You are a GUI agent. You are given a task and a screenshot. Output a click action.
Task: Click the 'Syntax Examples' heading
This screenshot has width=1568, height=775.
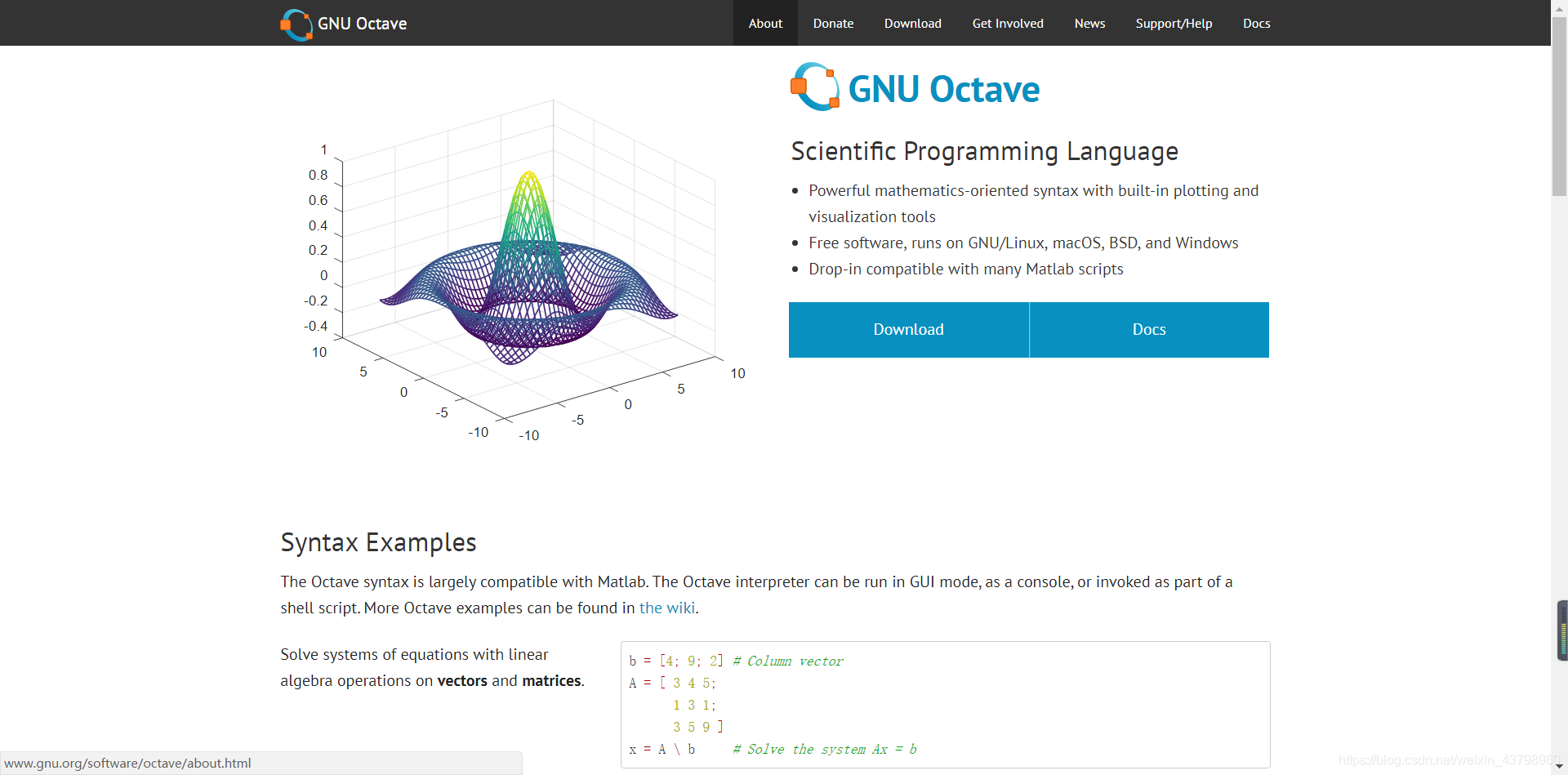(x=378, y=541)
